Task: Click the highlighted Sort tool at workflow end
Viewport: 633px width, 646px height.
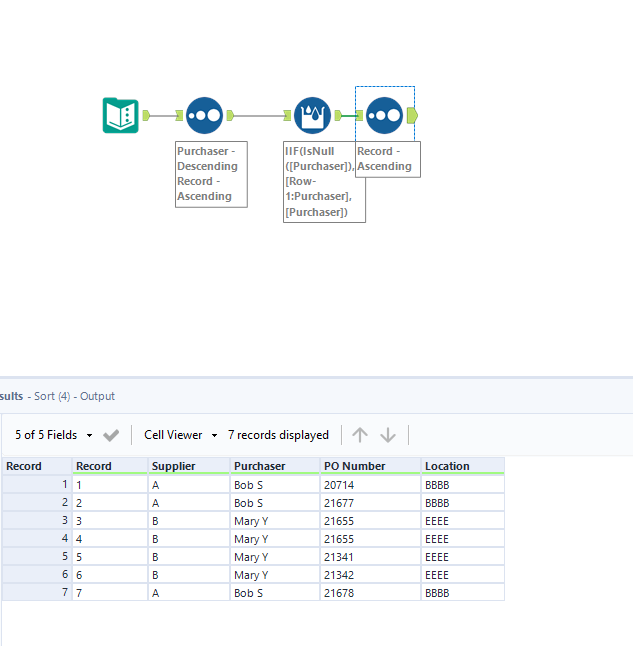Action: [384, 115]
